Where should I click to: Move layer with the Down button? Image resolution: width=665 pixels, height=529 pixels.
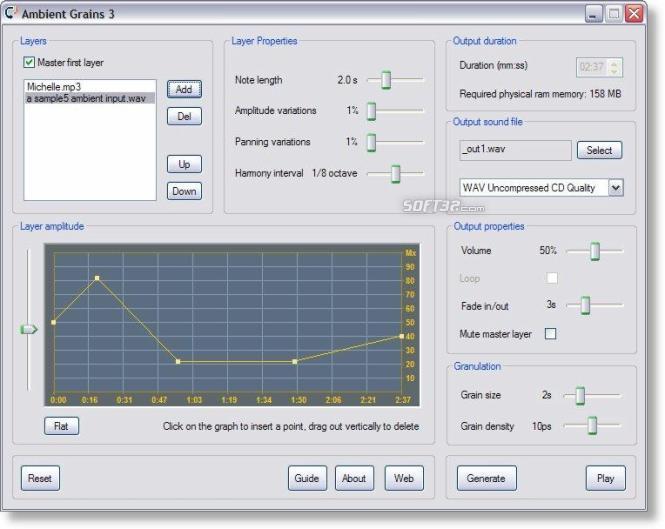(184, 191)
